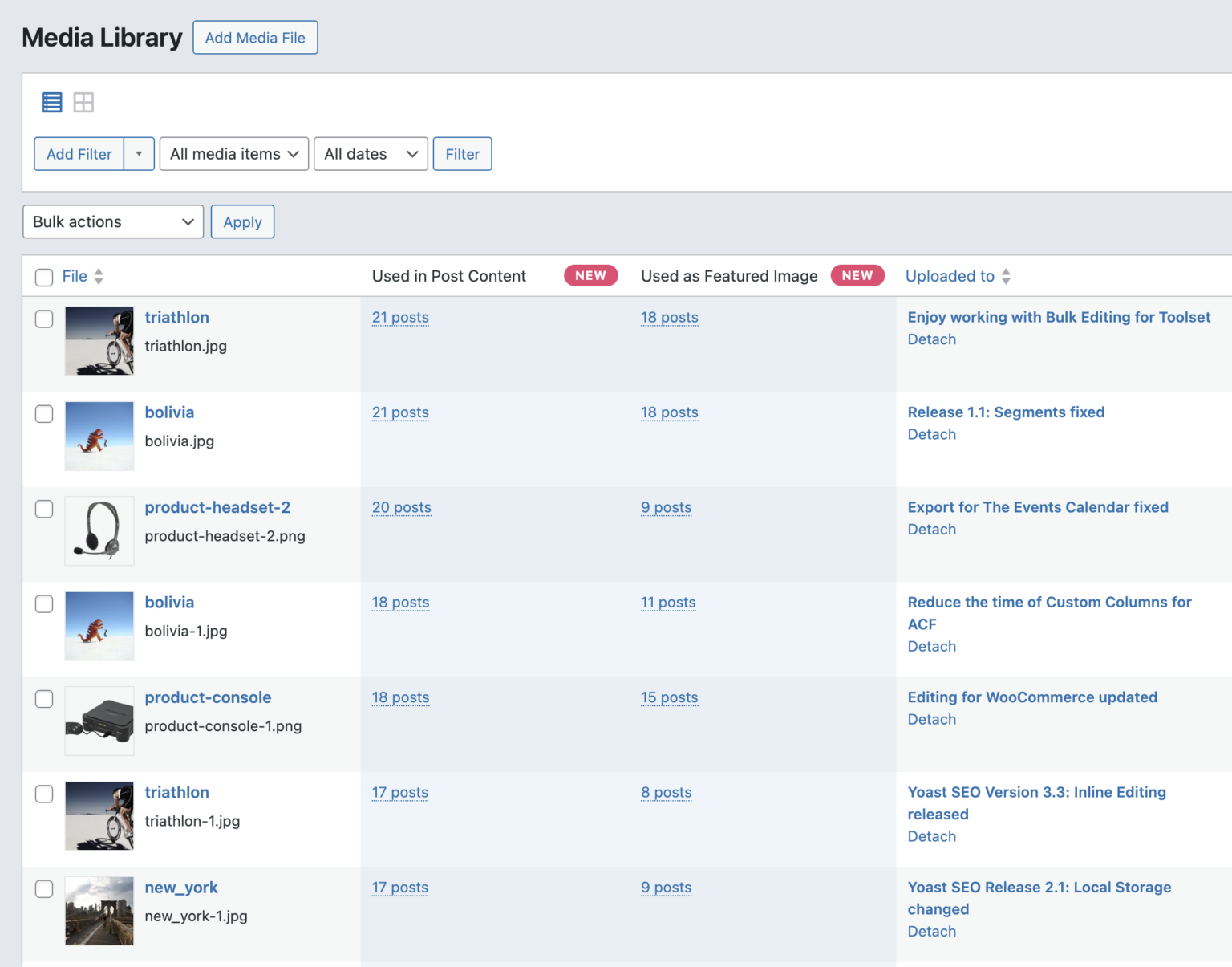Open bolivia title link for bolivia-1.jpg
1232x967 pixels.
click(169, 602)
